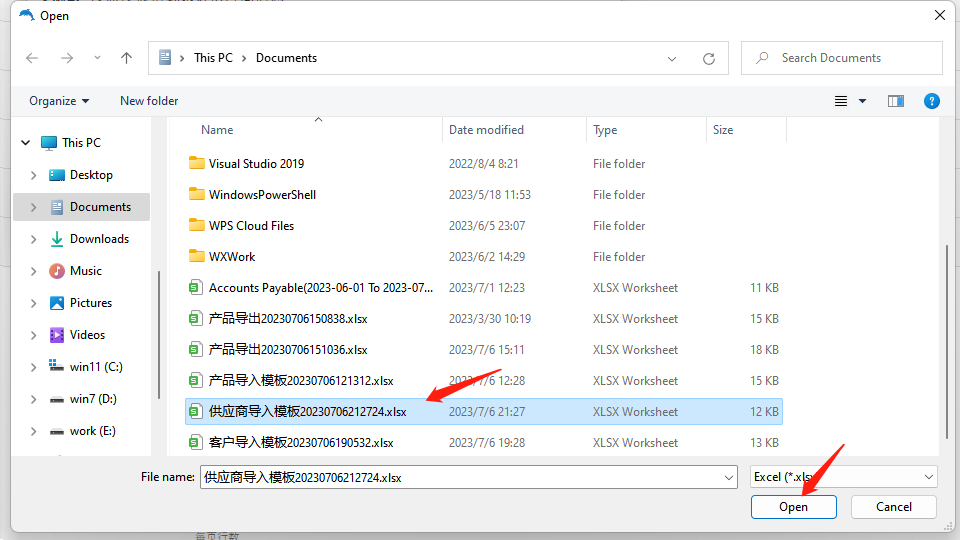Screen dimensions: 960x540
Task: Go up one folder level
Action: [x=126, y=58]
